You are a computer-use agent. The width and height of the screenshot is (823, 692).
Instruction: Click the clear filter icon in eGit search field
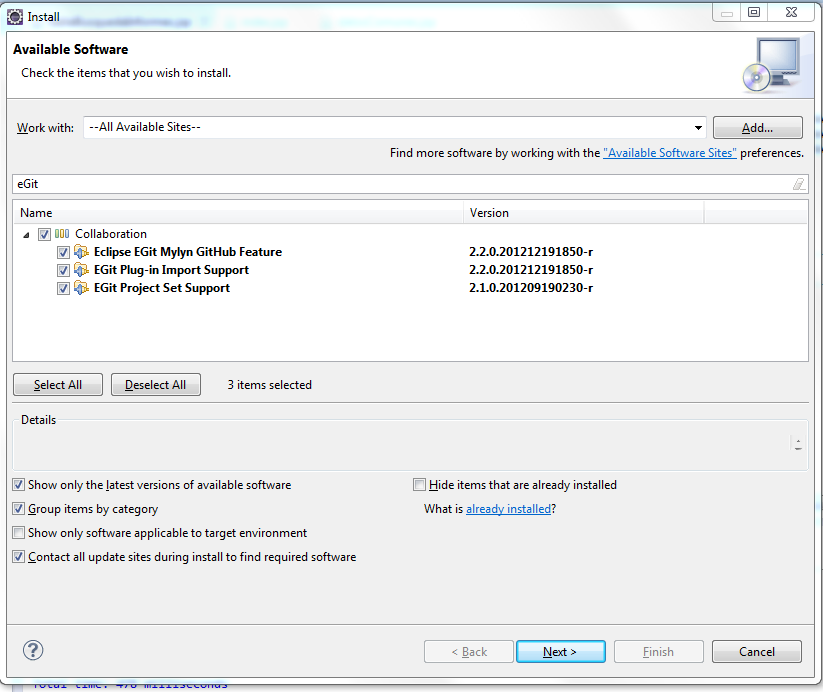[x=798, y=184]
